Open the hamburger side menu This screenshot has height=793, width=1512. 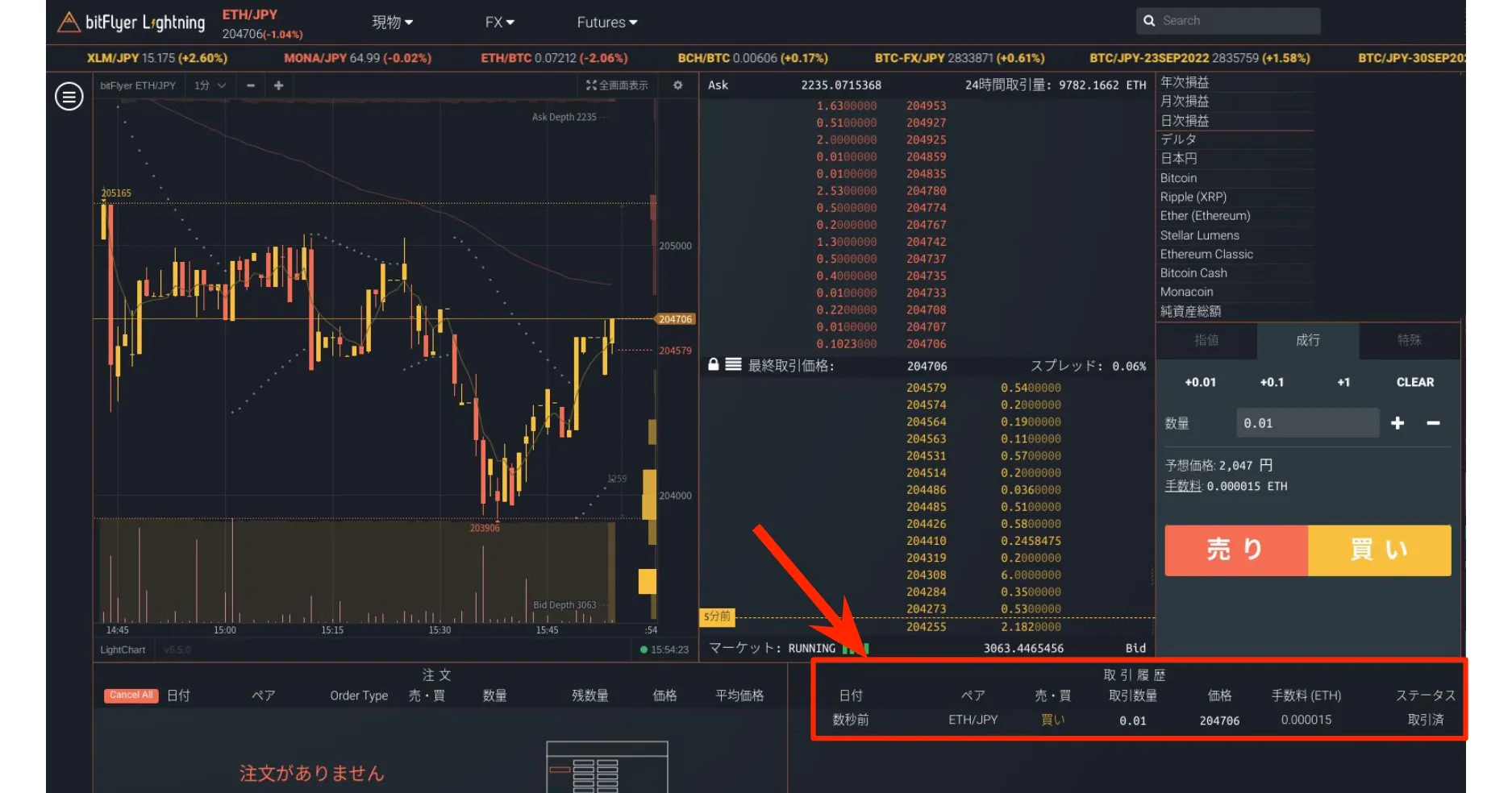(x=69, y=97)
